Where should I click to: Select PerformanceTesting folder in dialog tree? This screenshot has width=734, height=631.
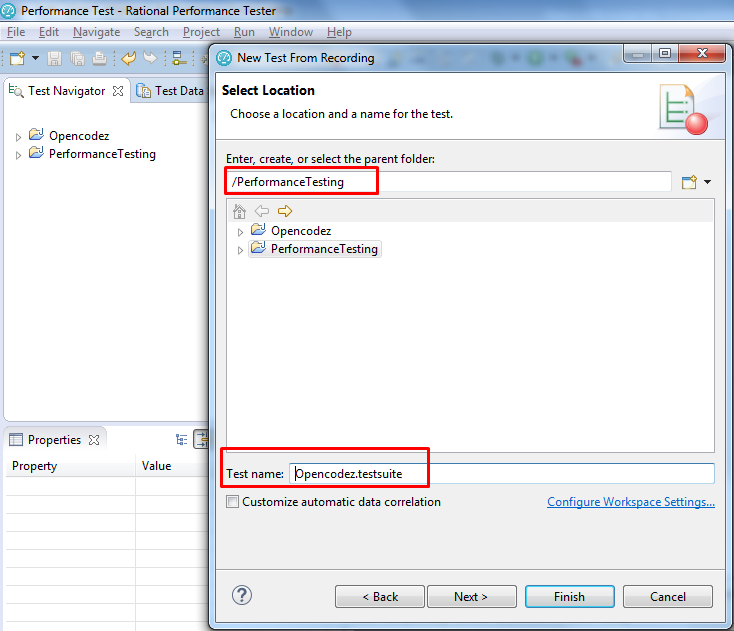click(324, 249)
